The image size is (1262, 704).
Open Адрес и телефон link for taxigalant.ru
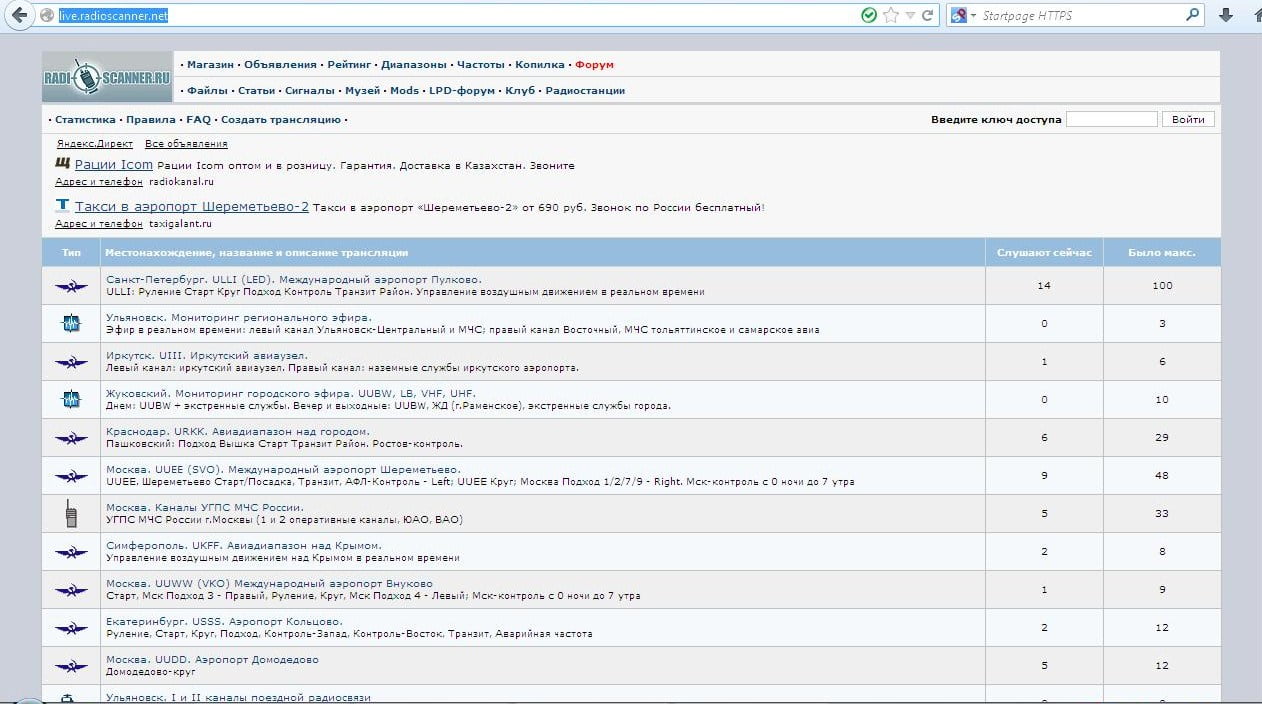(99, 224)
